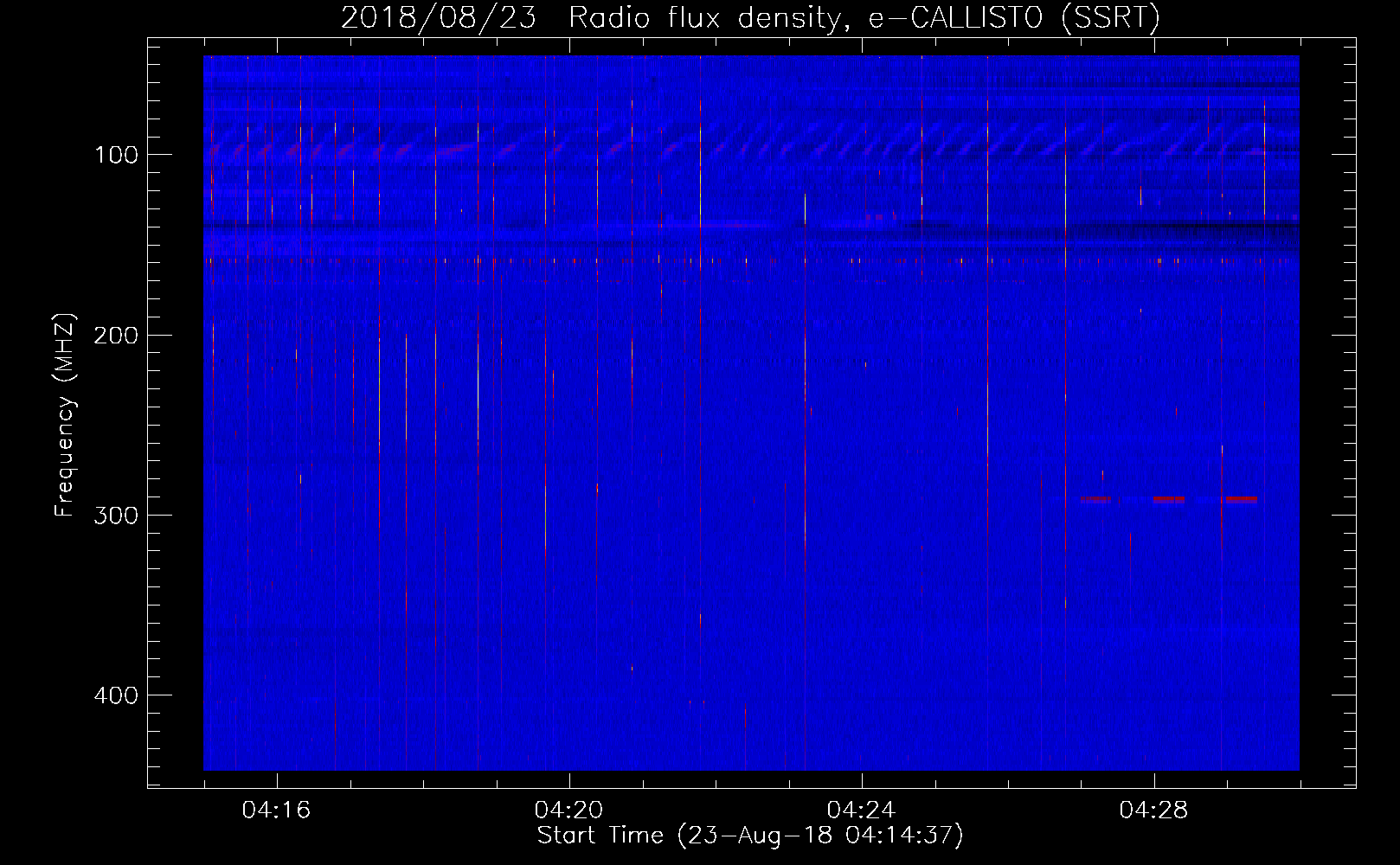Image resolution: width=1400 pixels, height=865 pixels.
Task: Click the first red horizontal dash near 290 MHz
Action: point(1096,499)
